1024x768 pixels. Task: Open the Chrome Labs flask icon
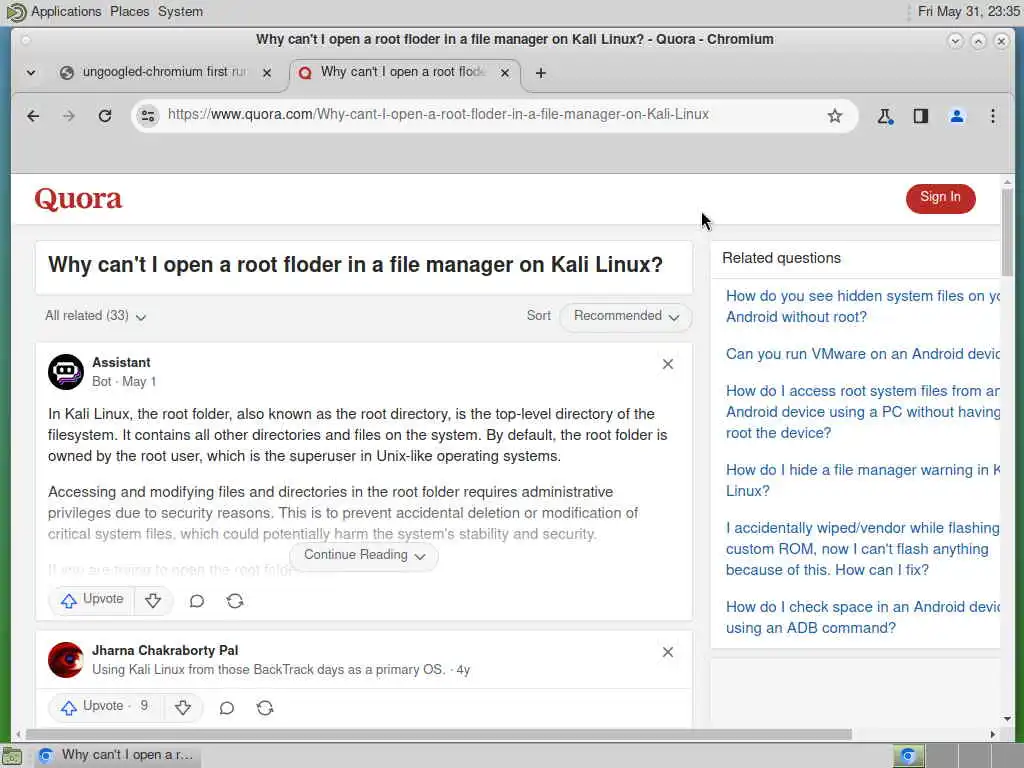[x=885, y=116]
